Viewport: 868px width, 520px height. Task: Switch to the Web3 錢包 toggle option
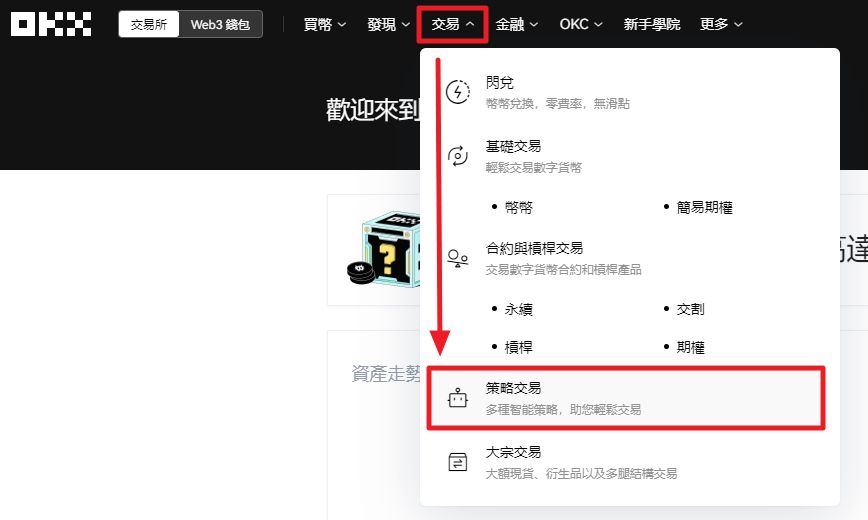[x=220, y=24]
